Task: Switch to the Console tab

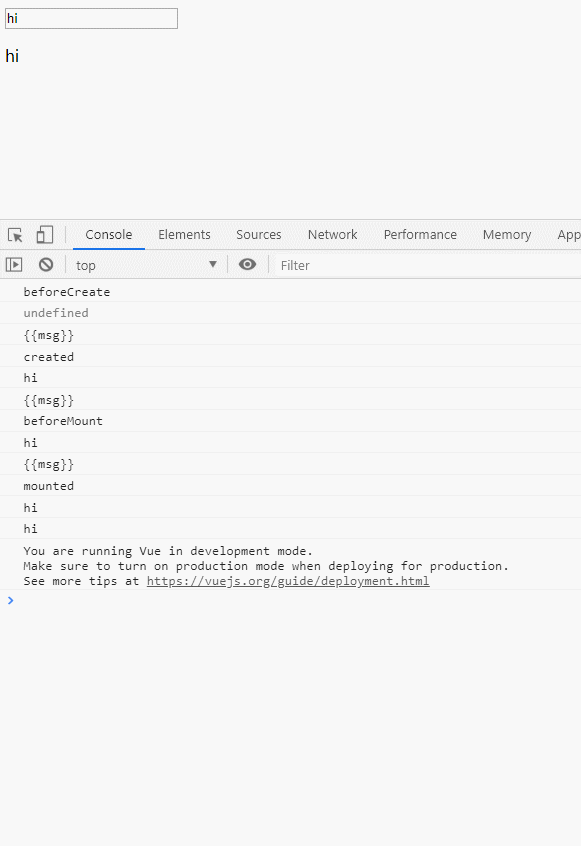Action: point(108,235)
